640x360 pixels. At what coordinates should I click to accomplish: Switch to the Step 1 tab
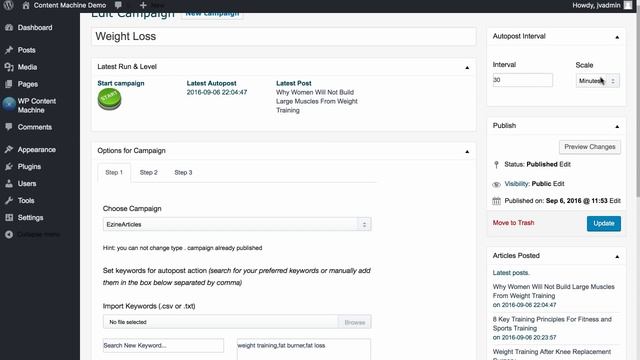114,173
